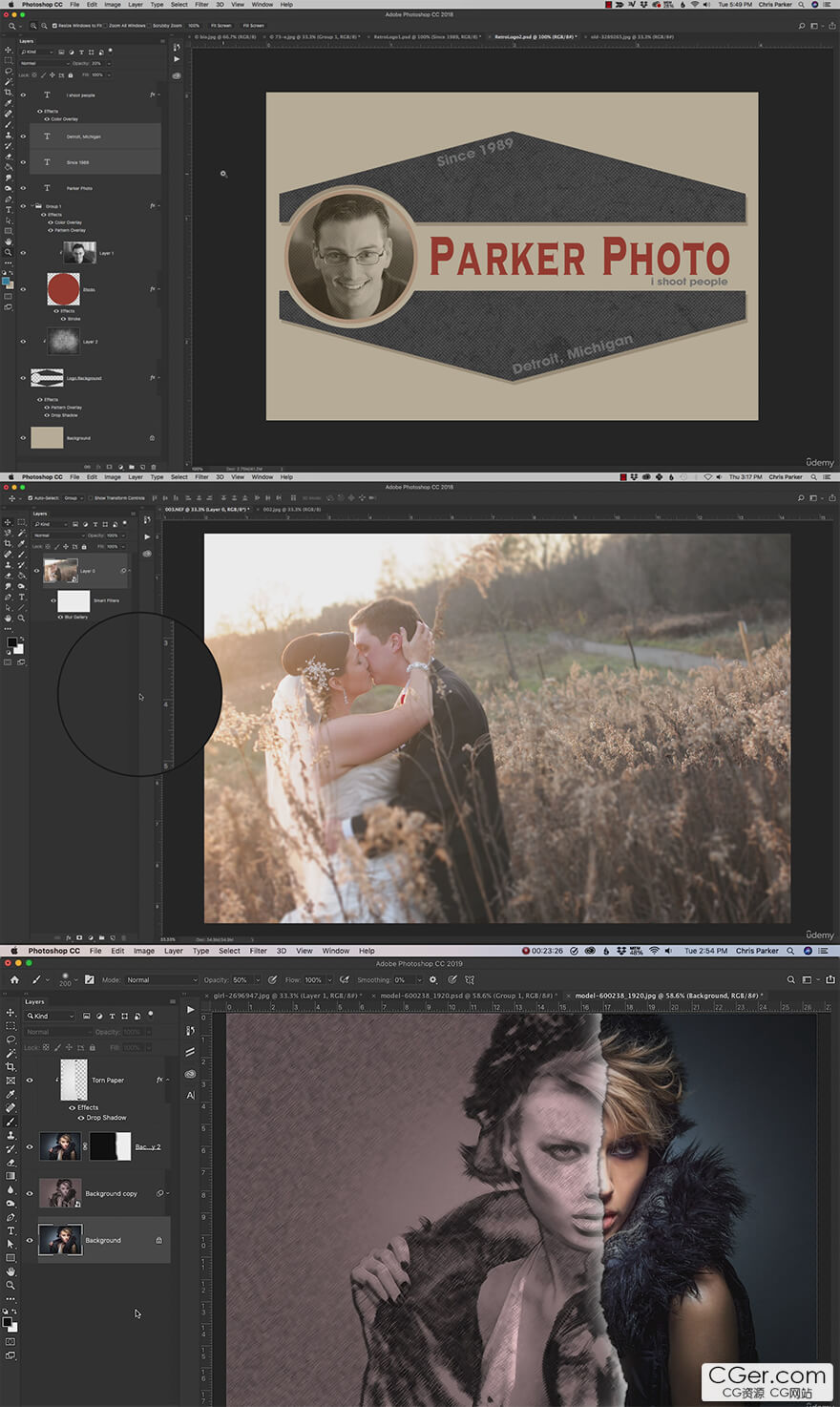Click the Fill Screen button
The height and width of the screenshot is (1407, 840).
[253, 26]
